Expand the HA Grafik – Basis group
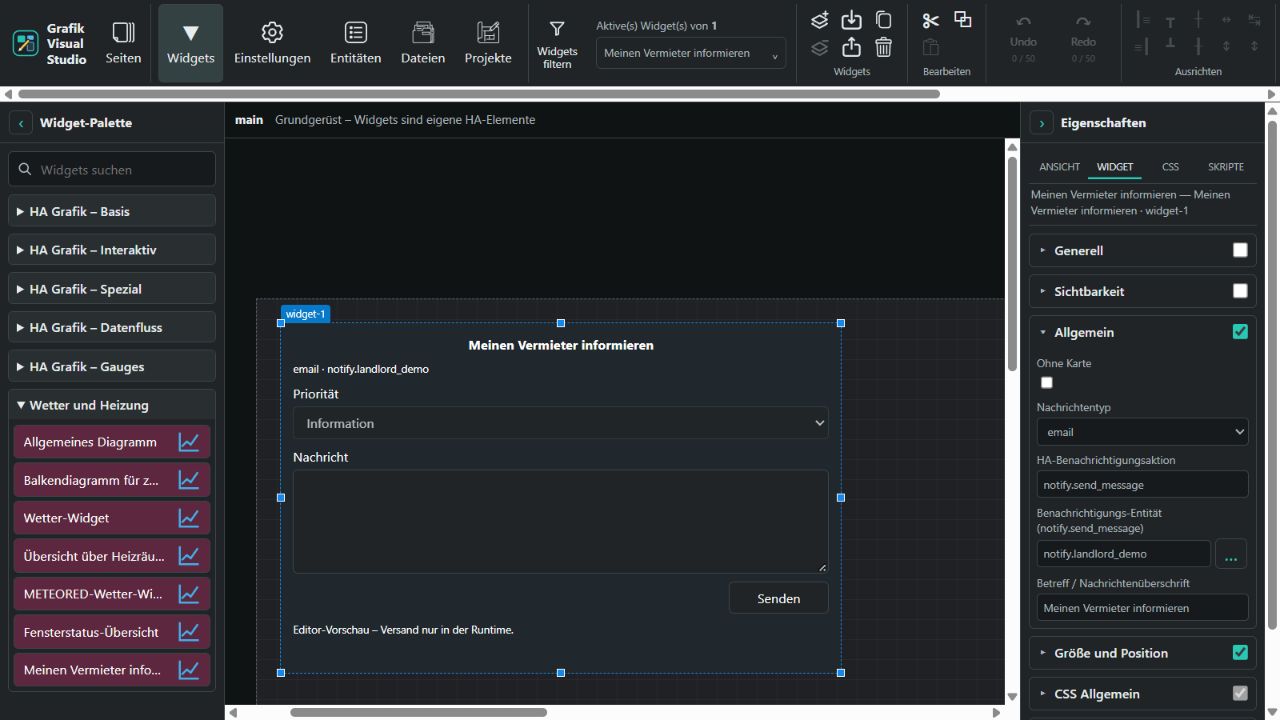 [112, 211]
